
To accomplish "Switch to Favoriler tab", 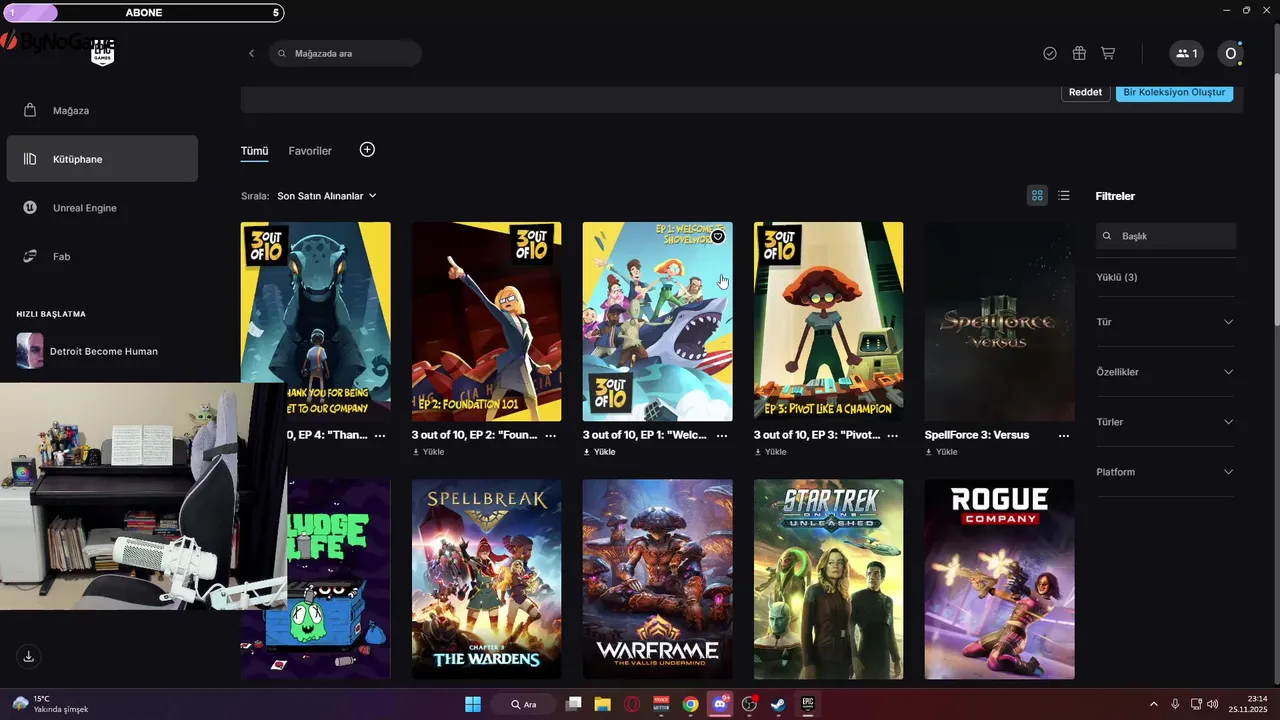I will coord(310,151).
